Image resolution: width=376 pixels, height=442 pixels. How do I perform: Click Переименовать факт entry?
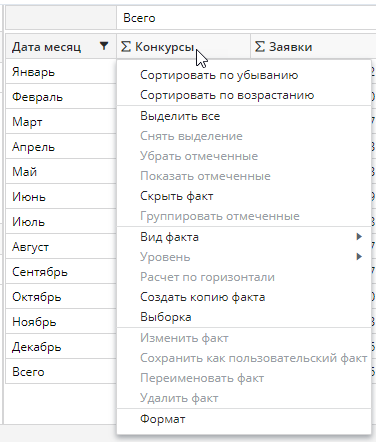pos(244,378)
